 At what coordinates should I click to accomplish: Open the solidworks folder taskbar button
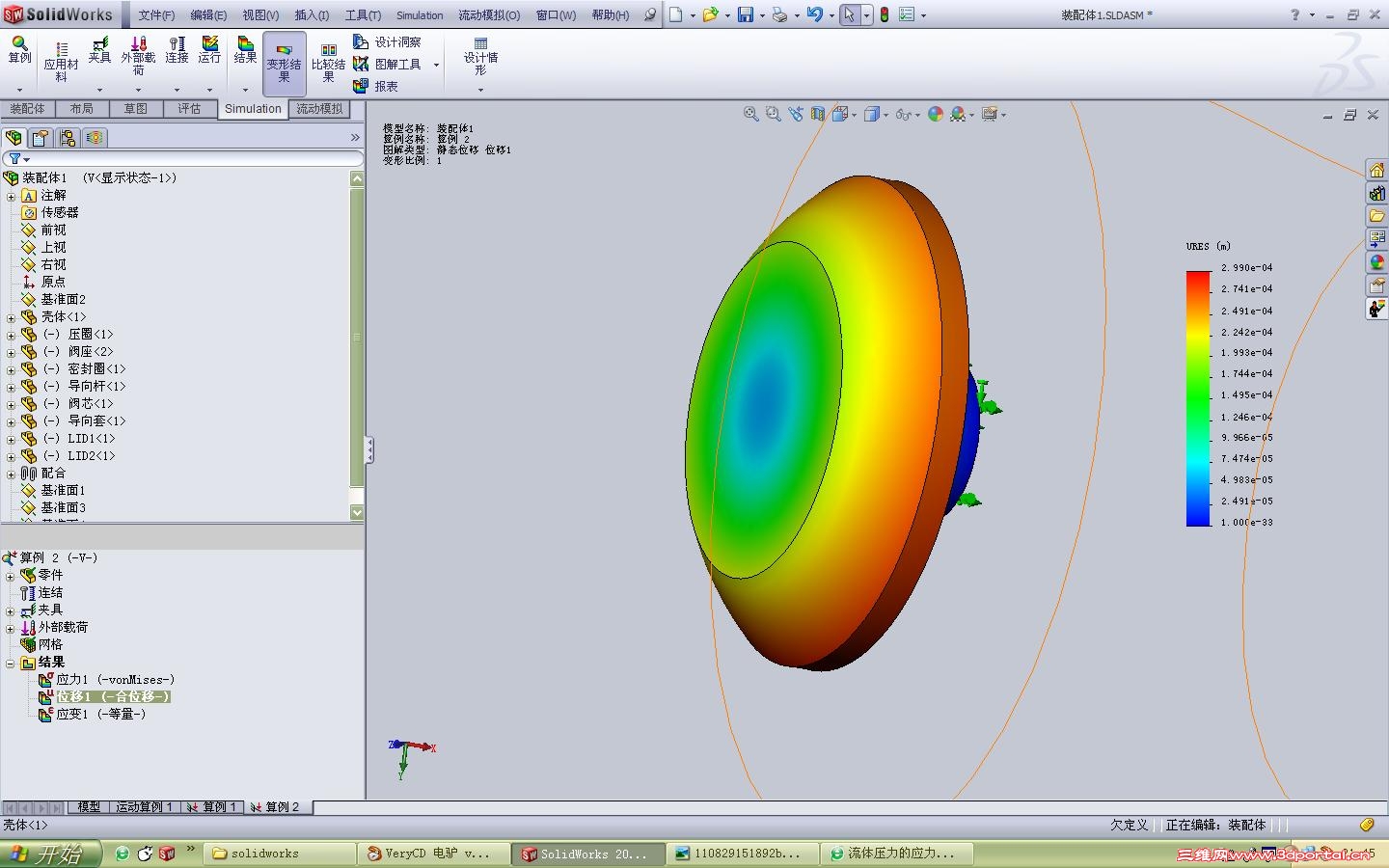pyautogui.click(x=281, y=854)
